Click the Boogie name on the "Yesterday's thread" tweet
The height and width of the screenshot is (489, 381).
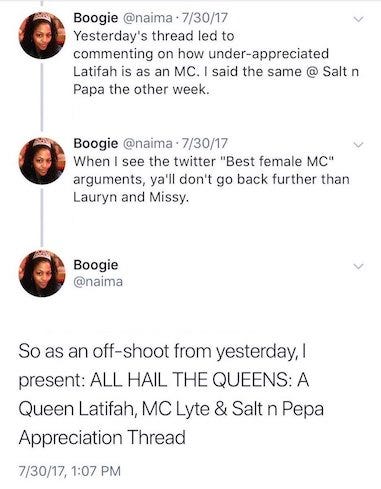point(96,18)
